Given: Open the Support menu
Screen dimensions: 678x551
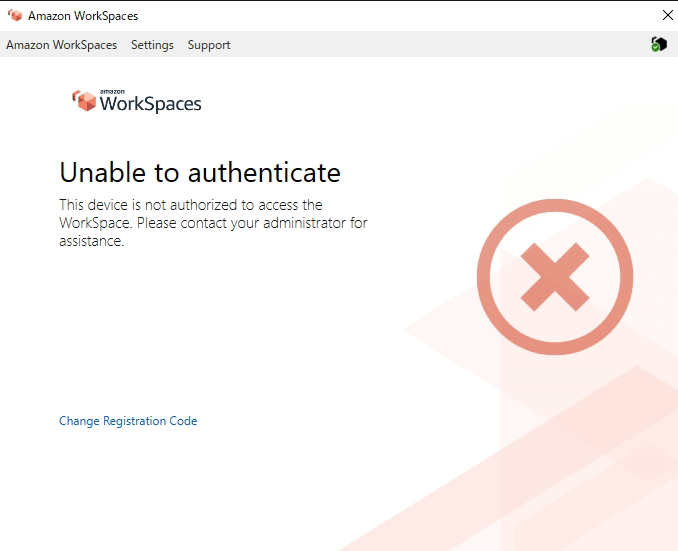Looking at the screenshot, I should click(209, 45).
